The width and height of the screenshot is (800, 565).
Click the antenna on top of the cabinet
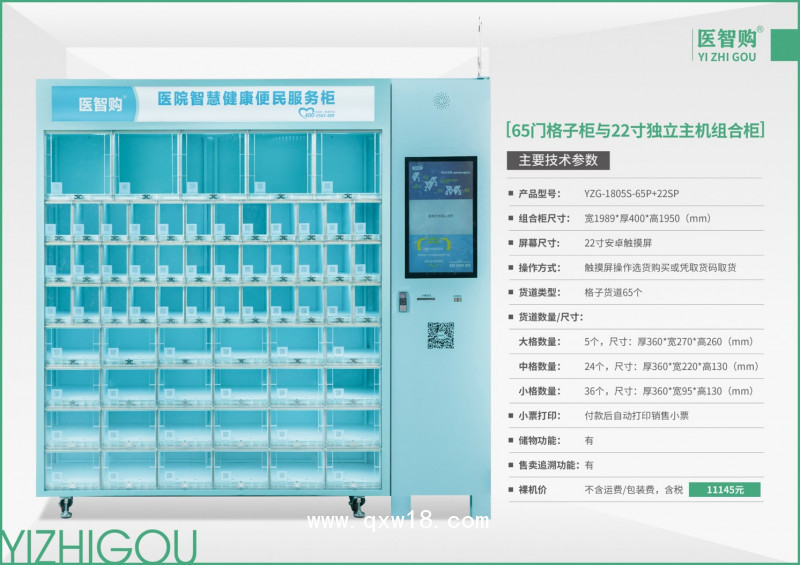tap(480, 47)
